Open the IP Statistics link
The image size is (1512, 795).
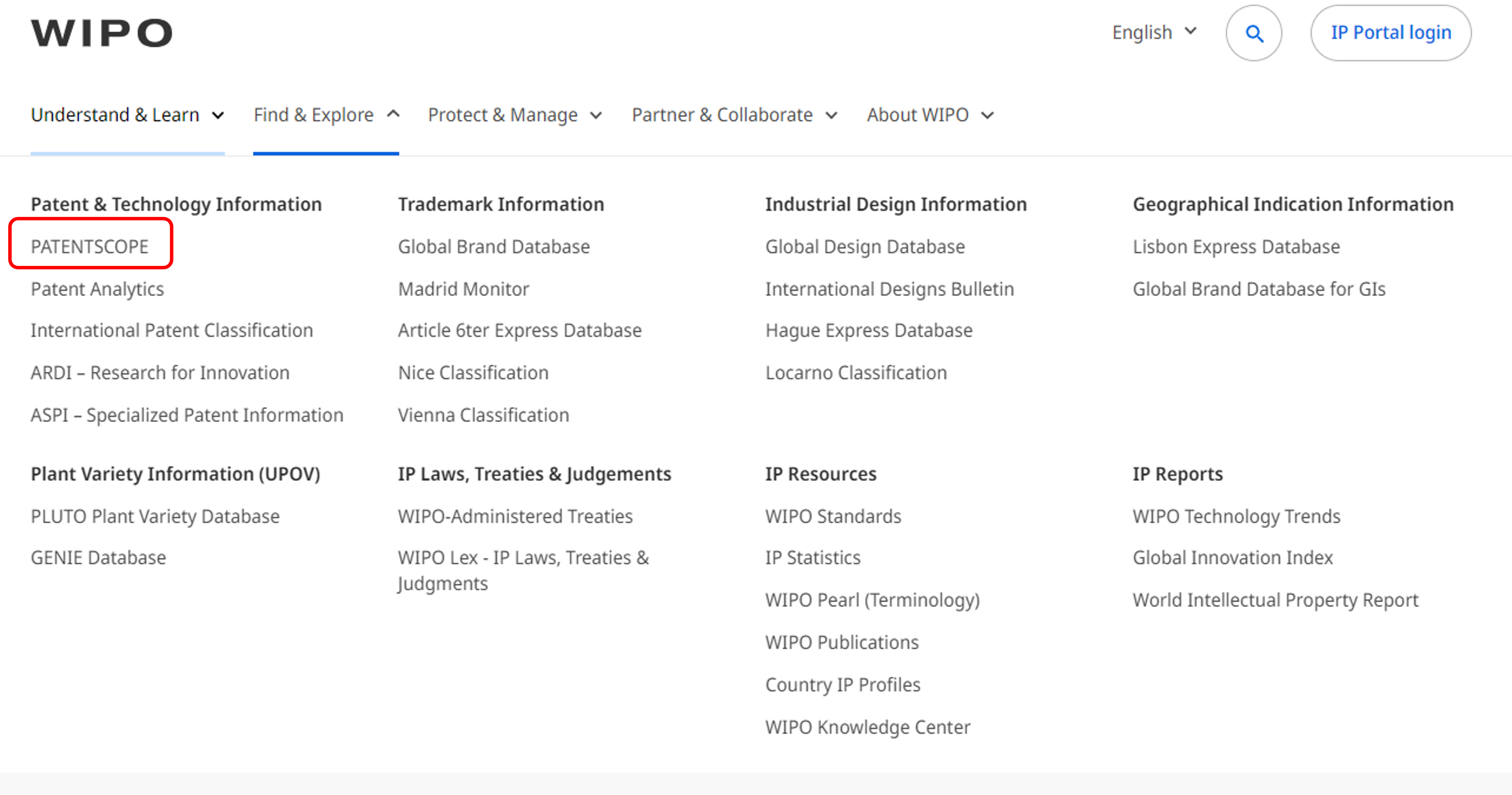812,558
